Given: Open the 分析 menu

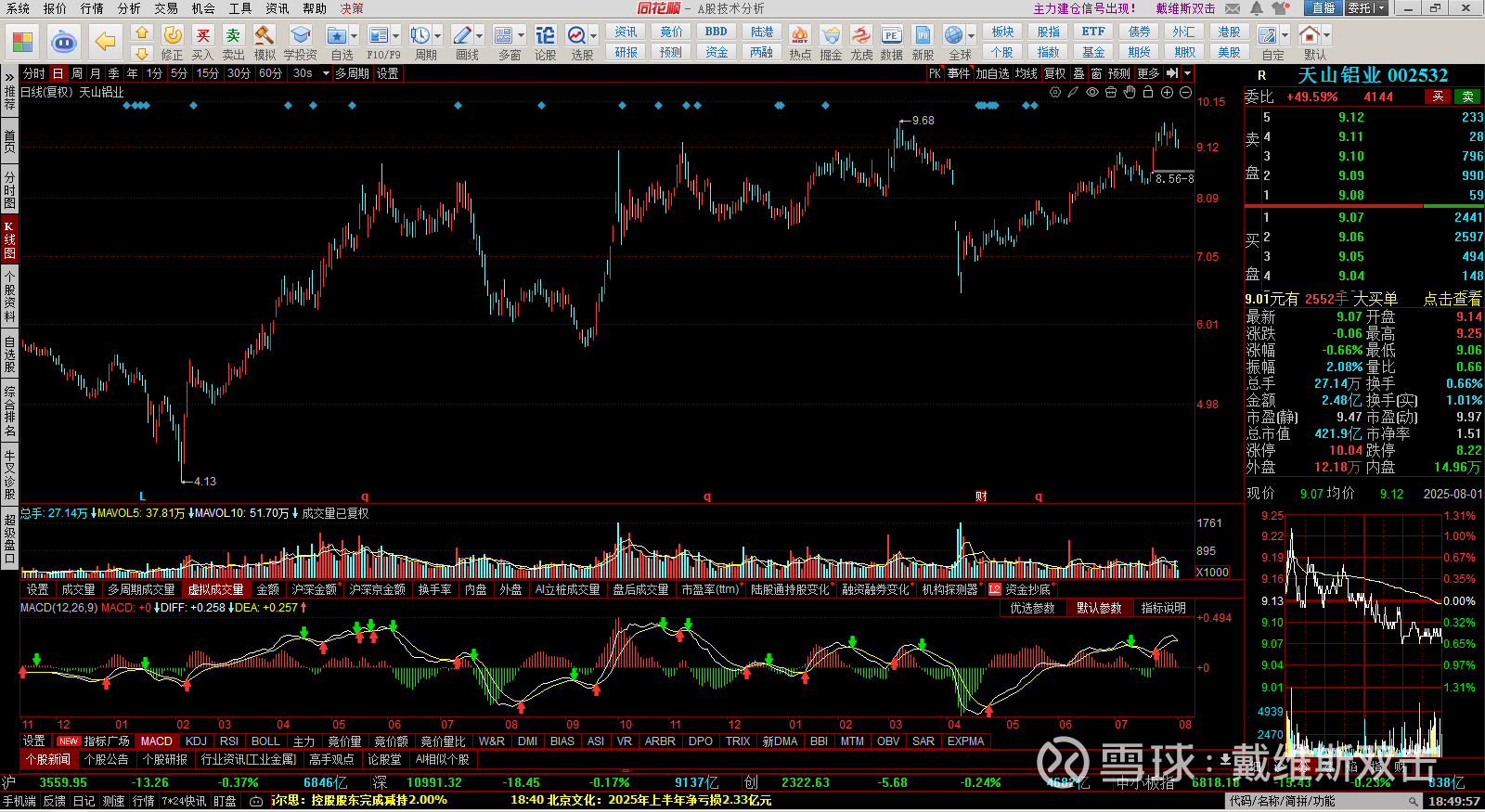Looking at the screenshot, I should coord(129,8).
